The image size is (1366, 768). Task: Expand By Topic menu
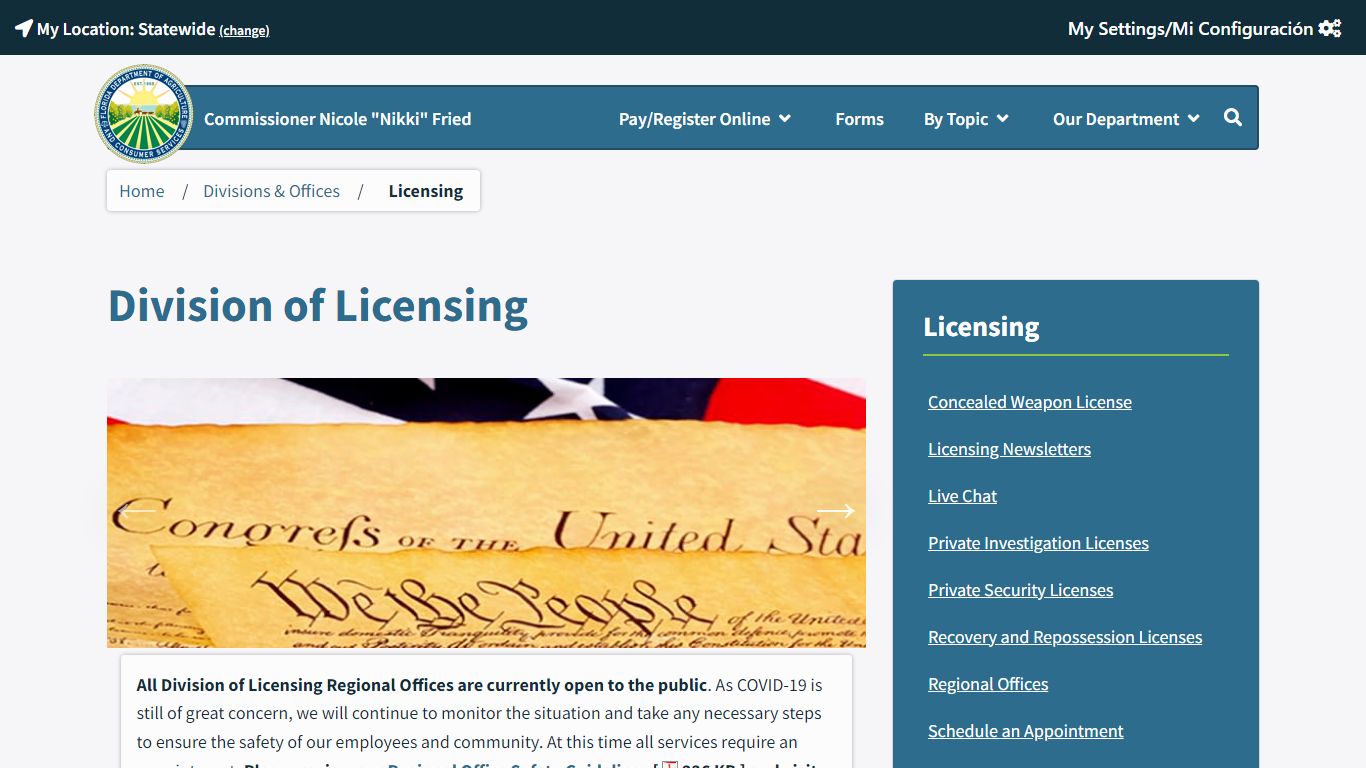(x=966, y=119)
